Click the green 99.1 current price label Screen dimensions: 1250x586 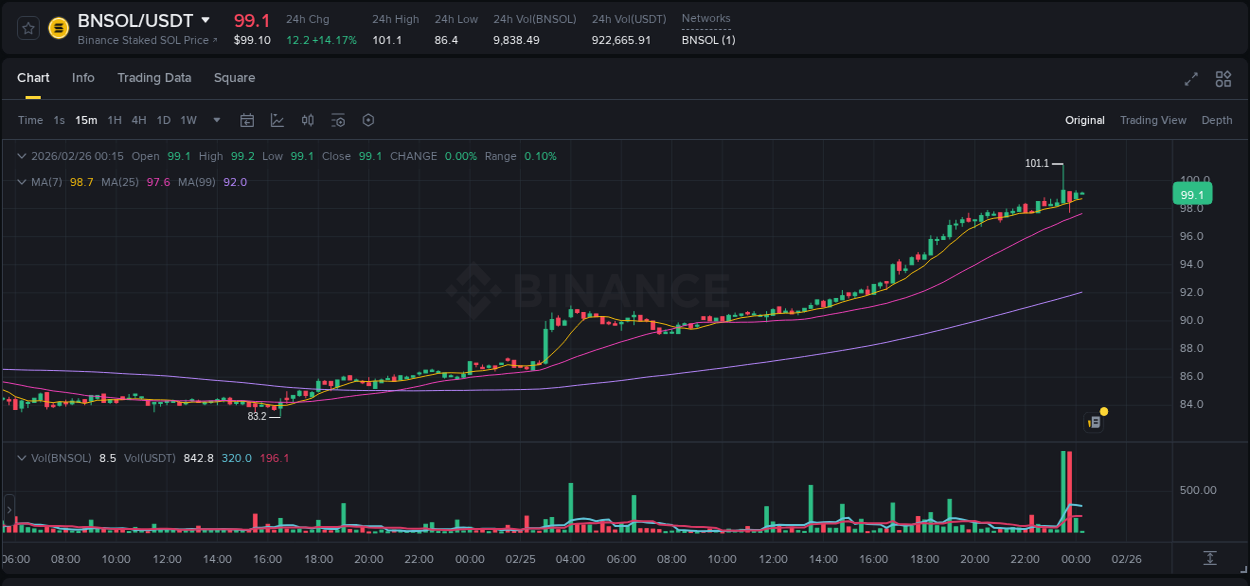tap(1192, 193)
